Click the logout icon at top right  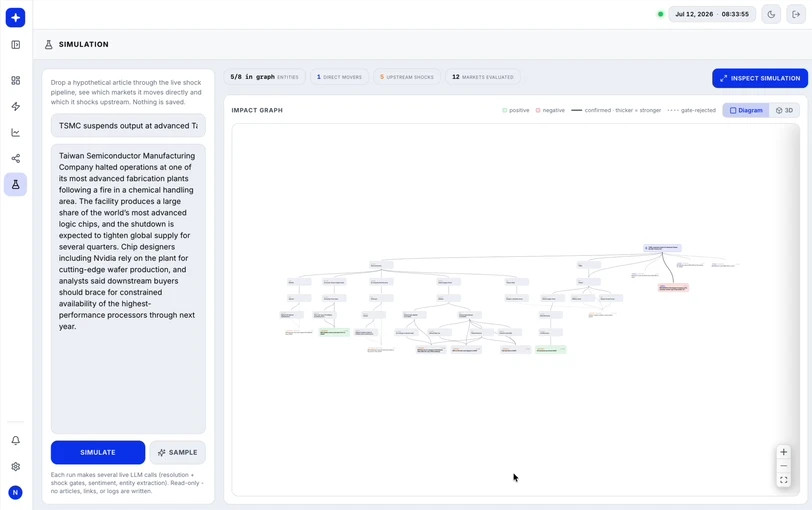tap(796, 14)
